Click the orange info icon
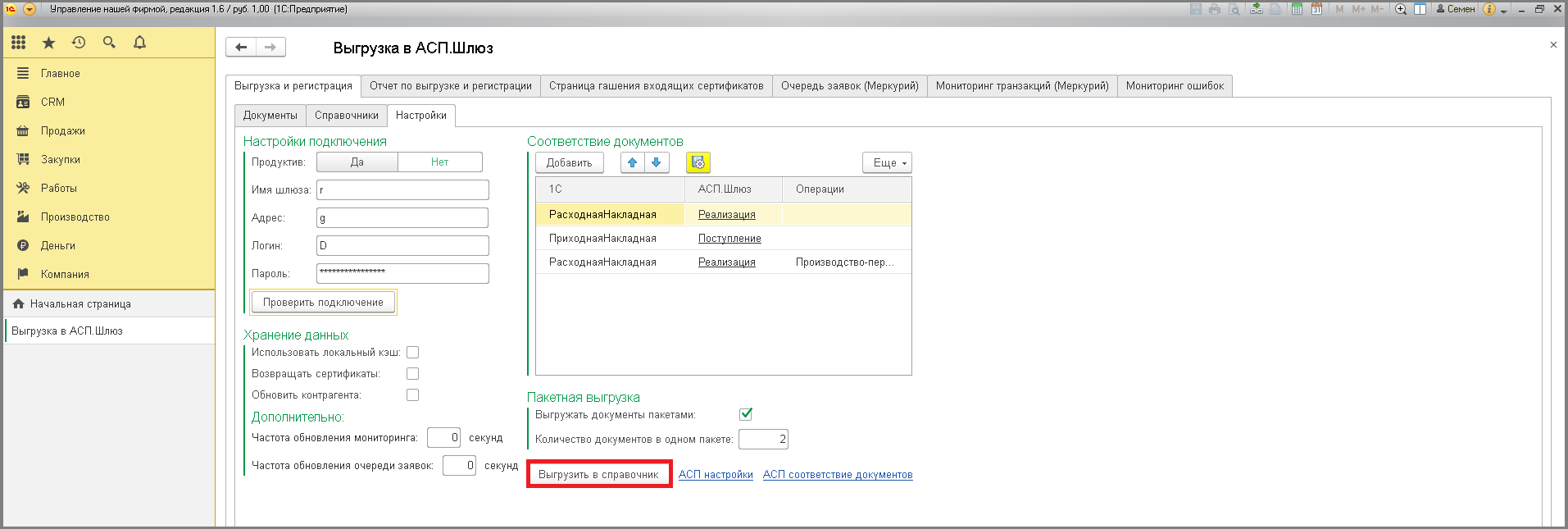1568x529 pixels. pyautogui.click(x=1490, y=9)
